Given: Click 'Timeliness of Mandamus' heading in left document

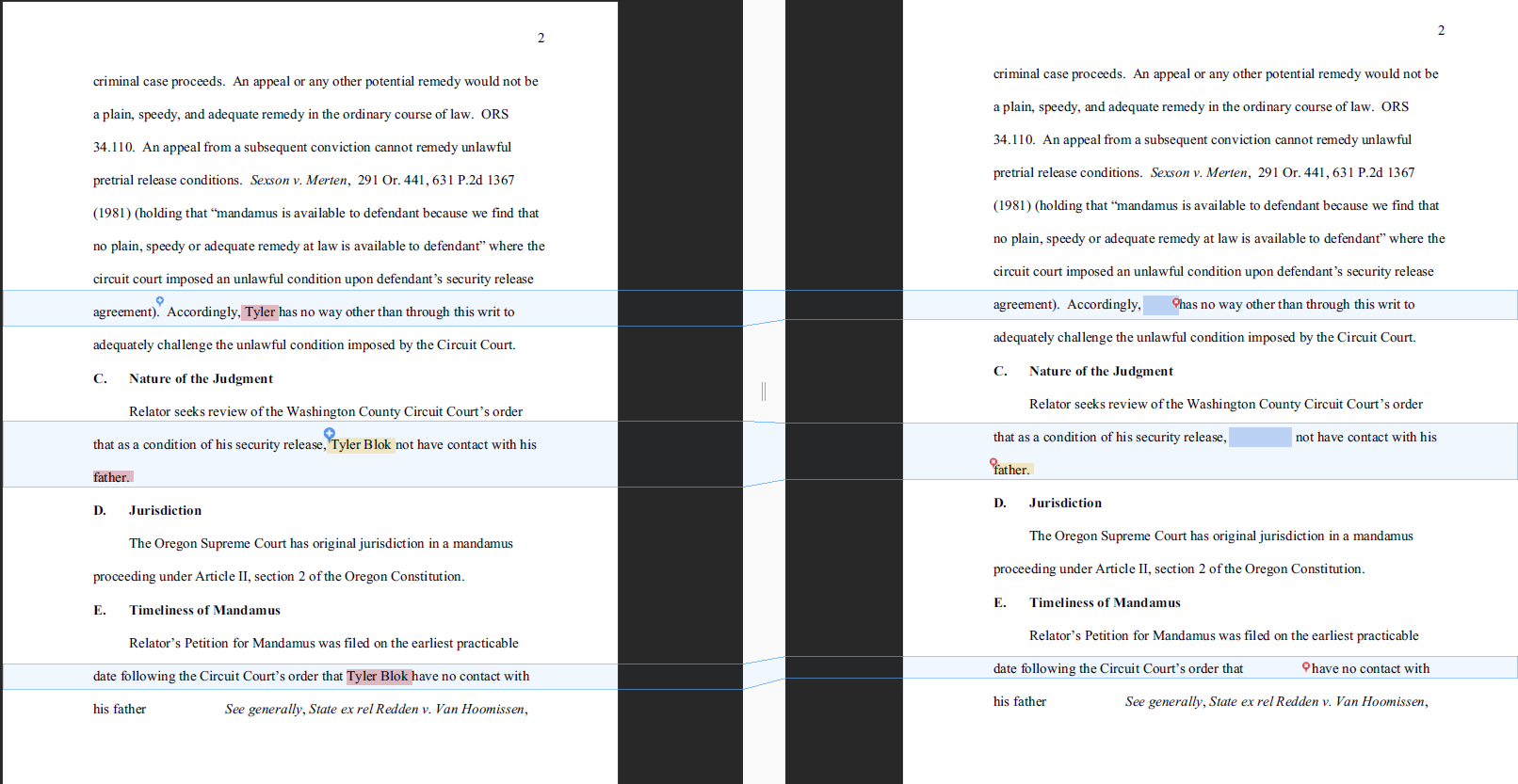Looking at the screenshot, I should point(204,610).
